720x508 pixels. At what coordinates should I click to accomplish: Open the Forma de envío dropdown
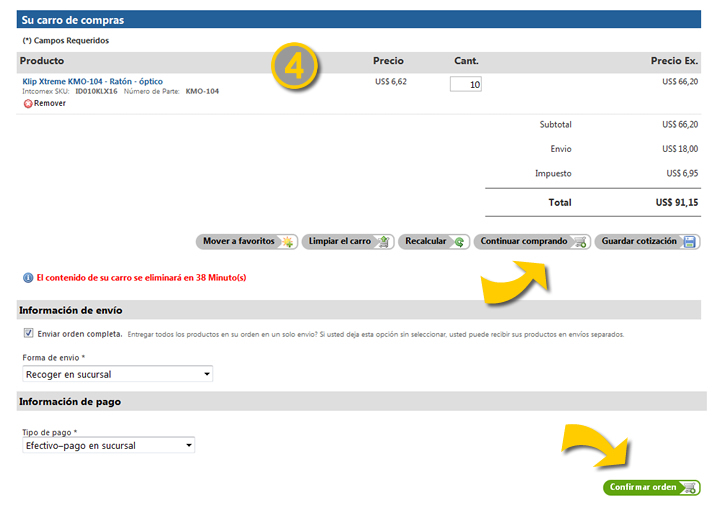point(118,374)
